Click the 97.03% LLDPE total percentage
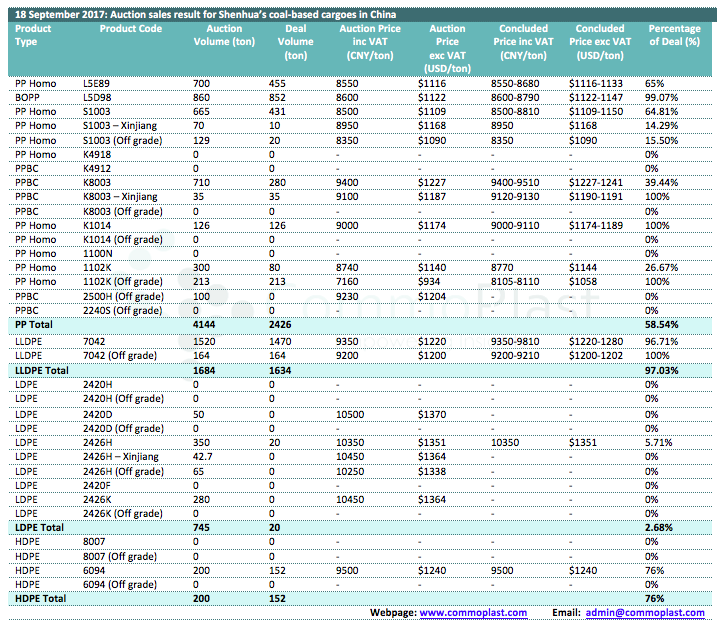Image resolution: width=717 pixels, height=631 pixels. click(x=661, y=370)
